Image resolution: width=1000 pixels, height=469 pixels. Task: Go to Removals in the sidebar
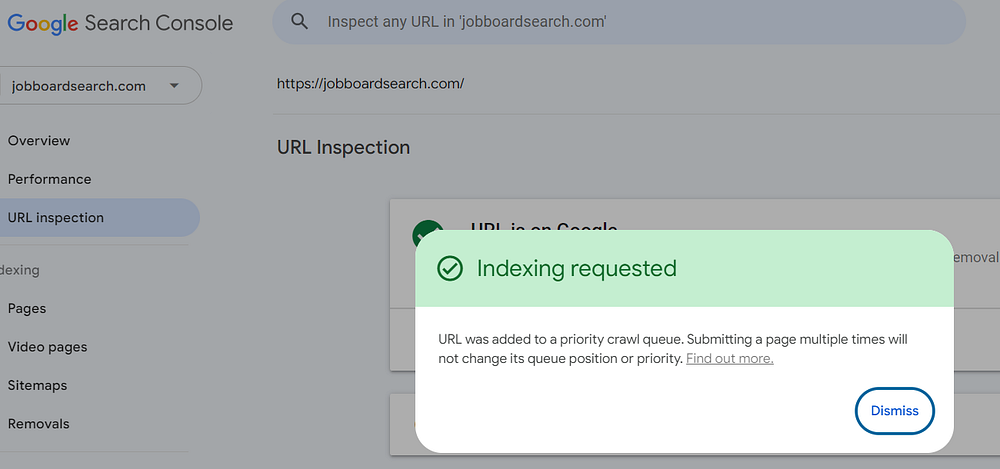pyautogui.click(x=39, y=424)
